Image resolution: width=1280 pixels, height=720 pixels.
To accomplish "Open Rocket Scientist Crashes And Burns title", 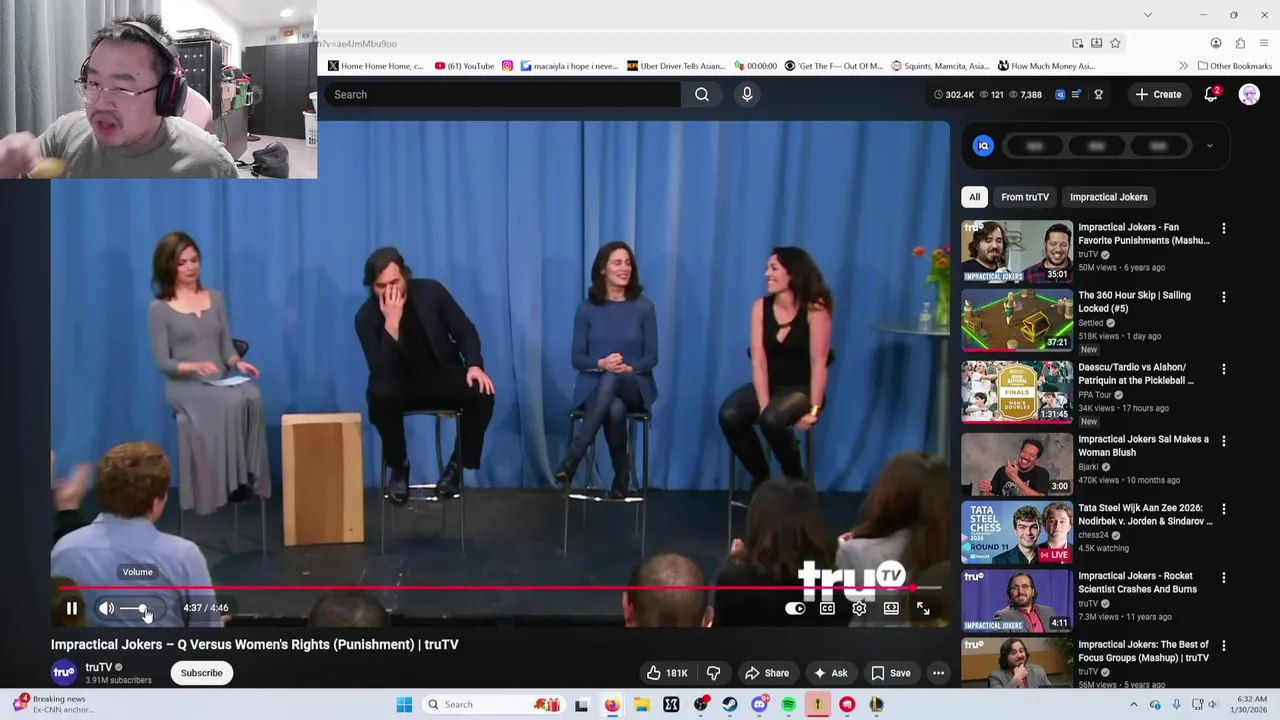I will (x=1137, y=582).
